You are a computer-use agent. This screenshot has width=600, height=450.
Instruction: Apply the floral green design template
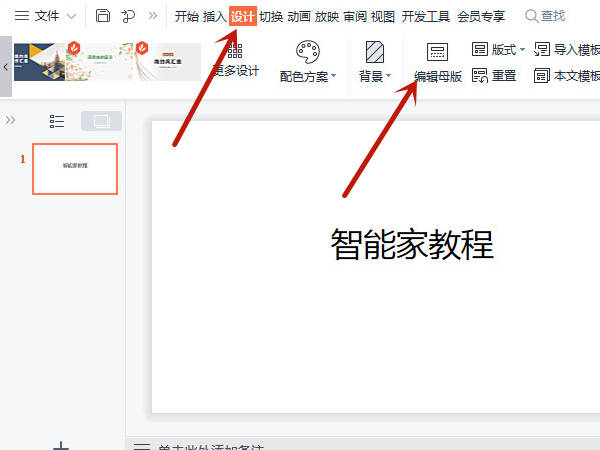tap(99, 62)
